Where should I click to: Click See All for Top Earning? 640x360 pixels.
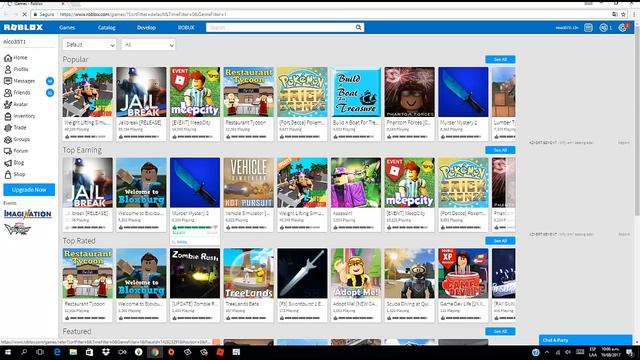(x=500, y=150)
